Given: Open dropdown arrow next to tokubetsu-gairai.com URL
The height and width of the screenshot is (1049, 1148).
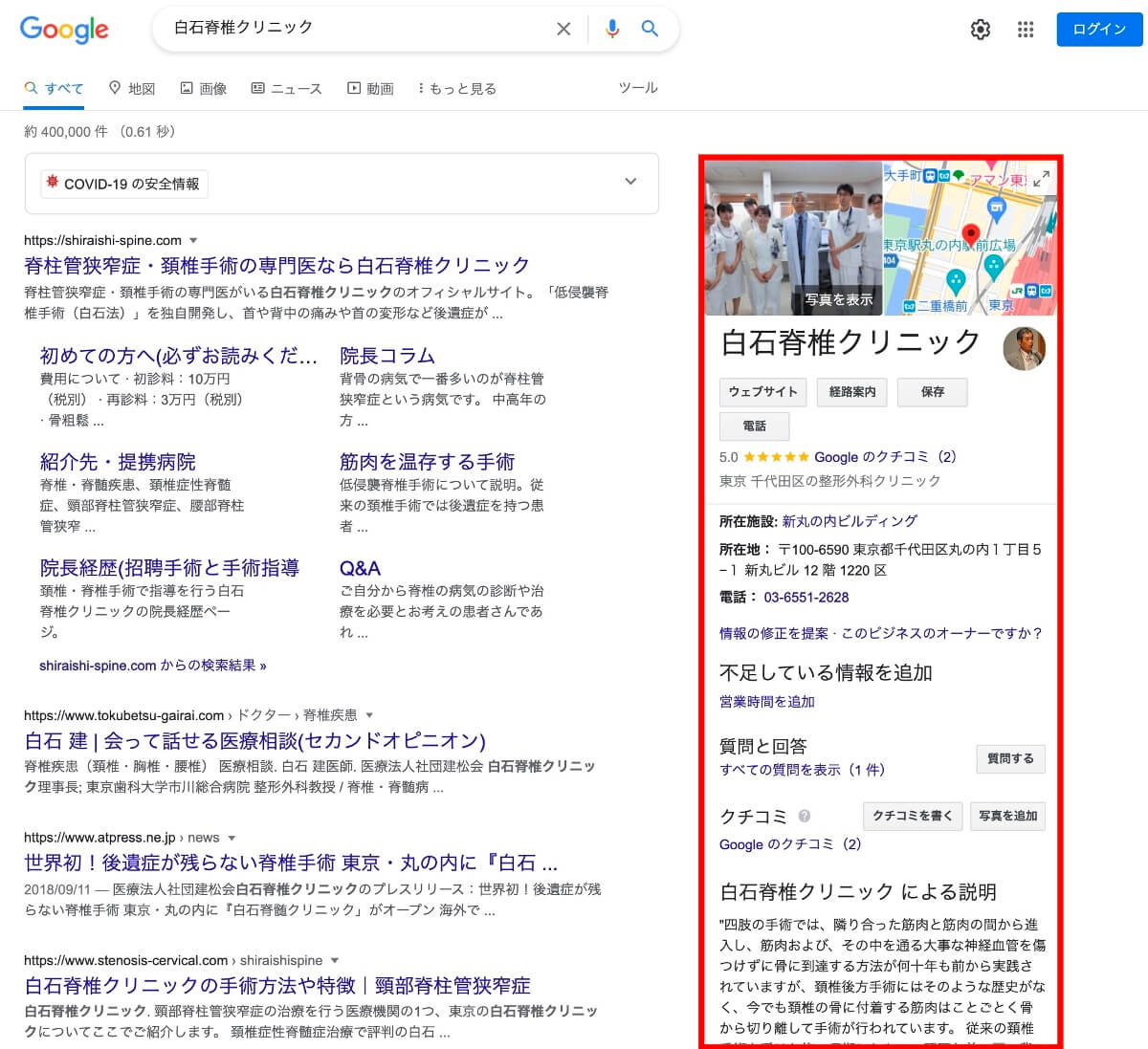Looking at the screenshot, I should pos(369,715).
